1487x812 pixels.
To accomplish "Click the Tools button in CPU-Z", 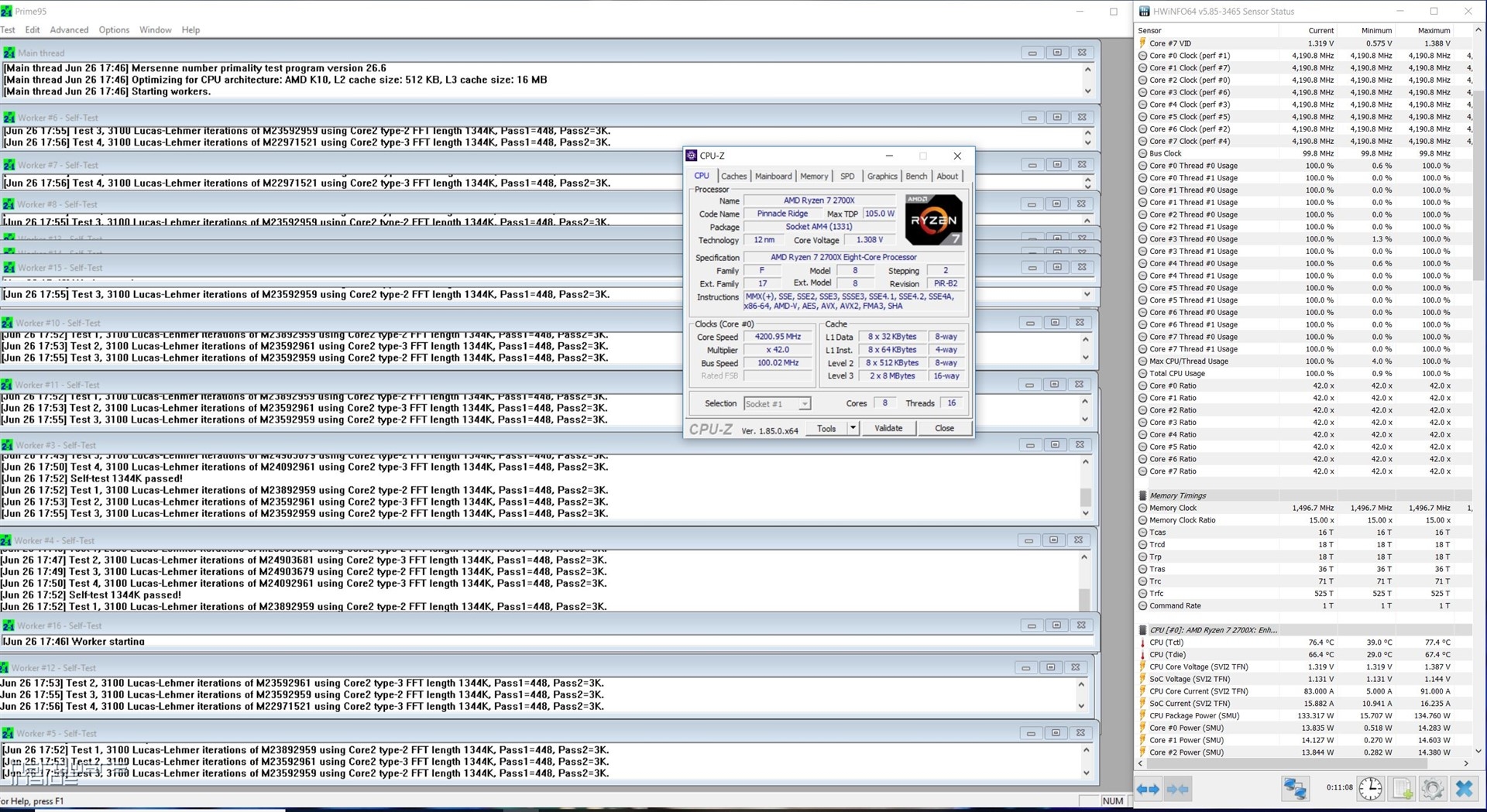I will pyautogui.click(x=826, y=428).
